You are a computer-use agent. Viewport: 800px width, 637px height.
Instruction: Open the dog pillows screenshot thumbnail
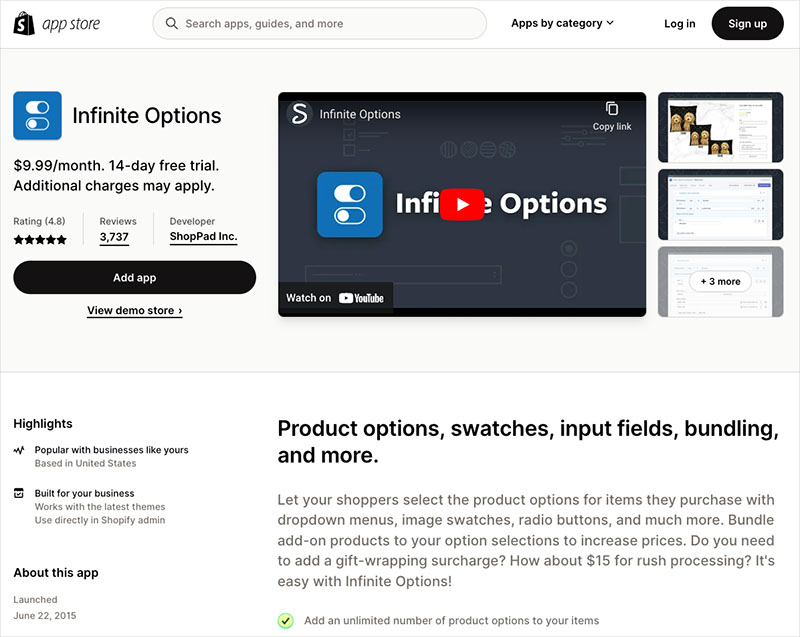(x=720, y=128)
